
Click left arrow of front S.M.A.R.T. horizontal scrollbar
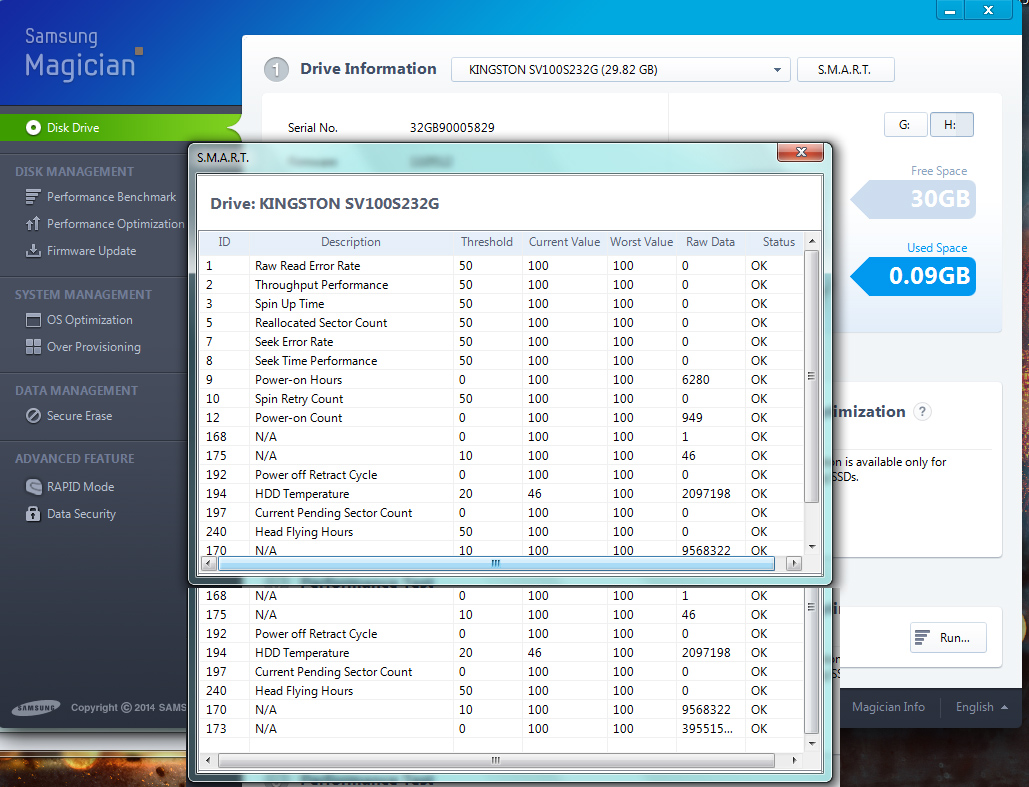(x=209, y=563)
